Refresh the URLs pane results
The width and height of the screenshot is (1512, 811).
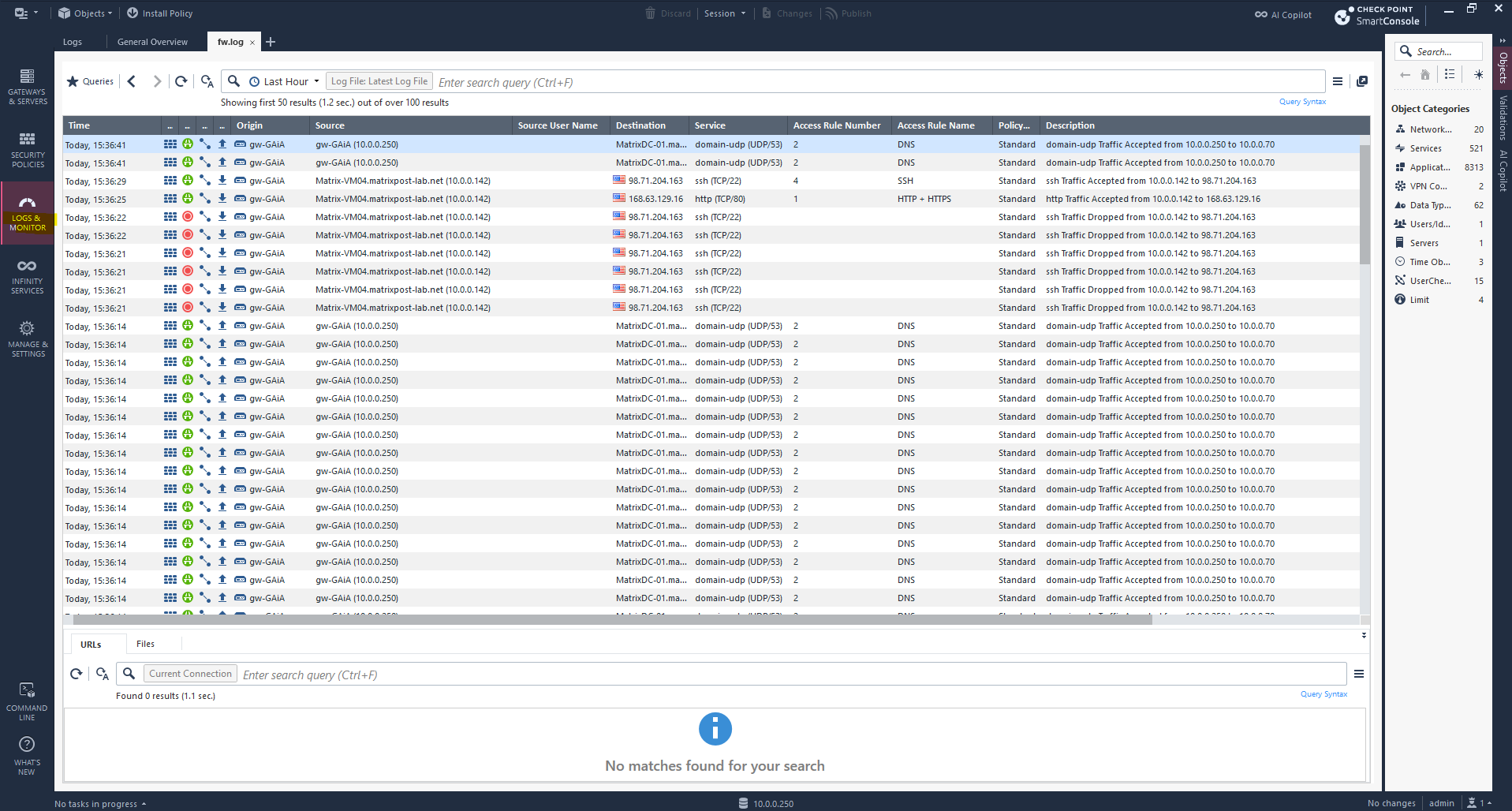[x=77, y=674]
